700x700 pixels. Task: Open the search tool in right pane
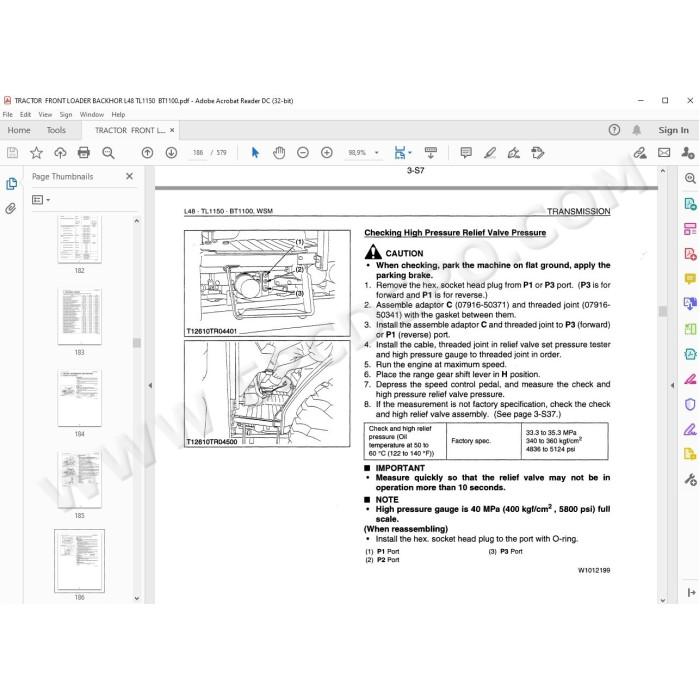[690, 179]
